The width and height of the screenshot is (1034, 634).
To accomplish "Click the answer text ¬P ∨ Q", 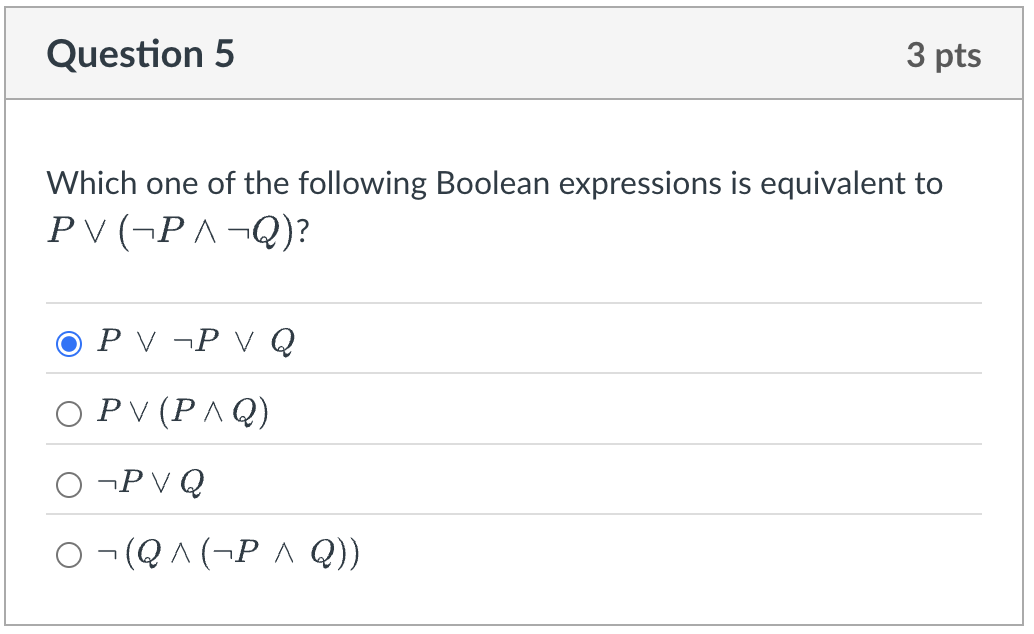I will pos(150,483).
